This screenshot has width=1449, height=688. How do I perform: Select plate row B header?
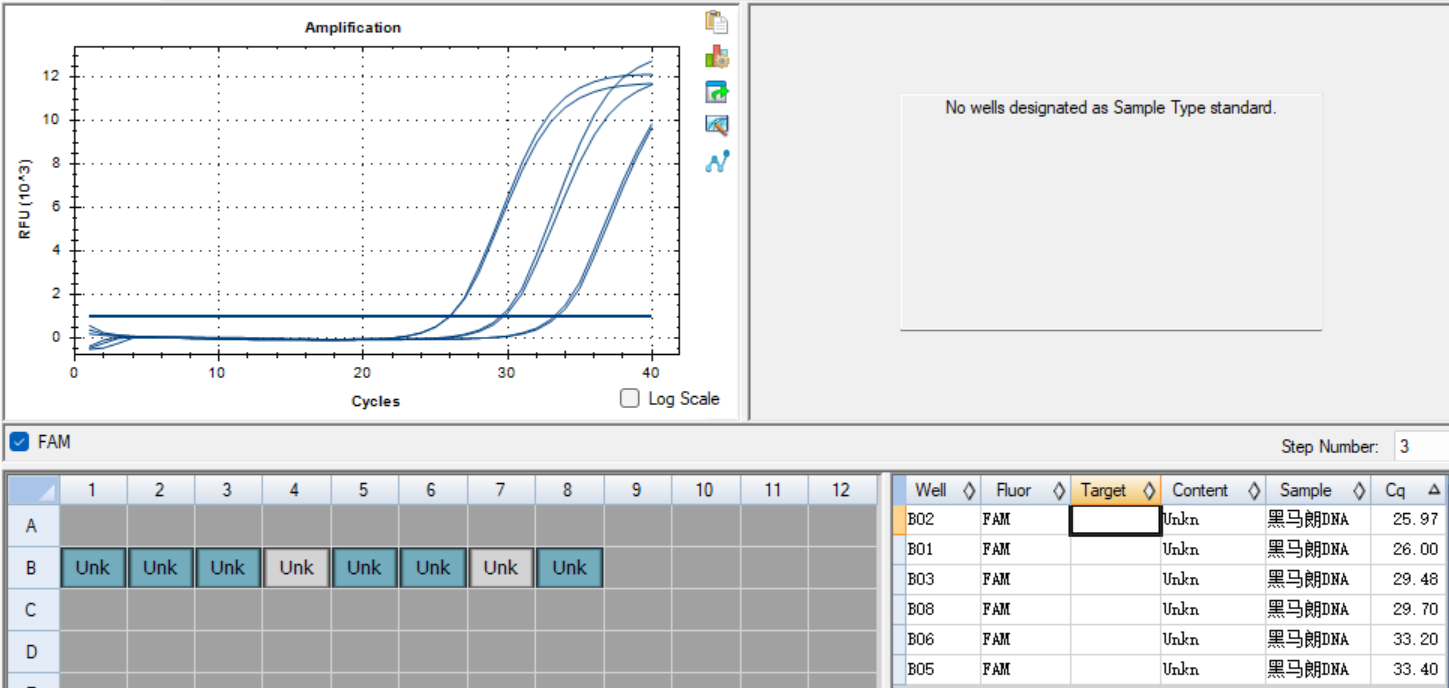[31, 567]
